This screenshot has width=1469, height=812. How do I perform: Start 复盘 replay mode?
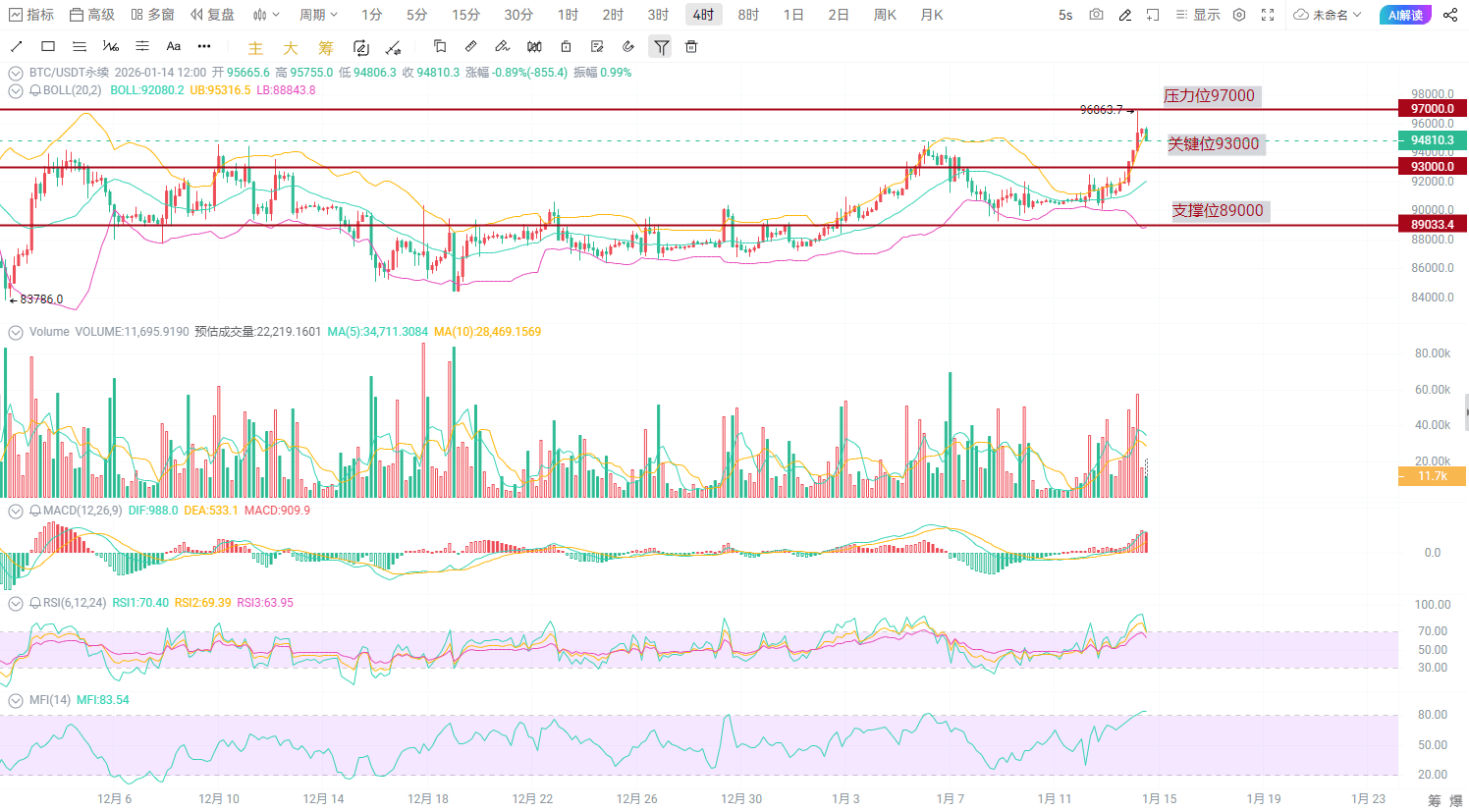point(212,15)
